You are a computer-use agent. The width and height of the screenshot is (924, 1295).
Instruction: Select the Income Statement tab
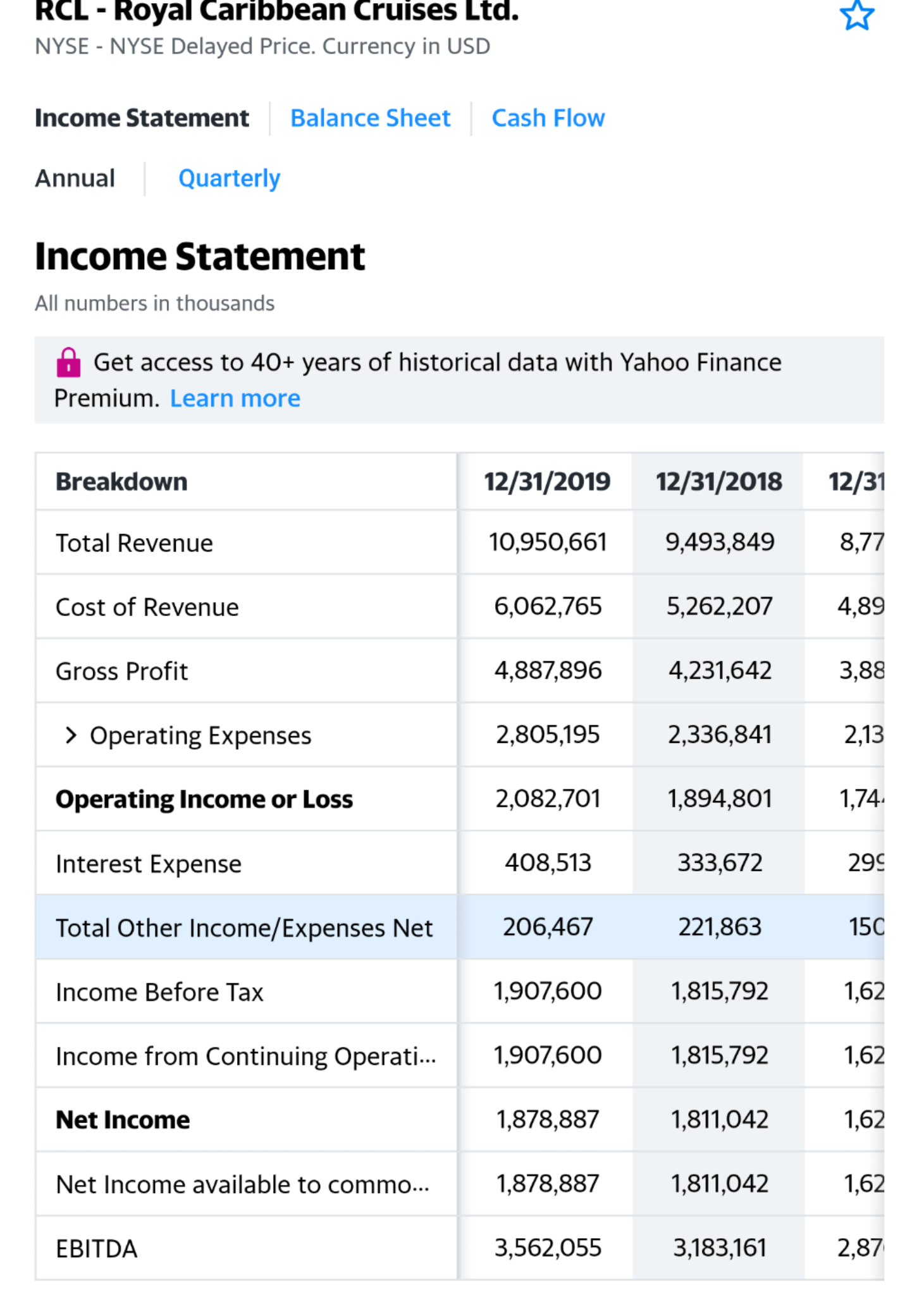tap(142, 118)
